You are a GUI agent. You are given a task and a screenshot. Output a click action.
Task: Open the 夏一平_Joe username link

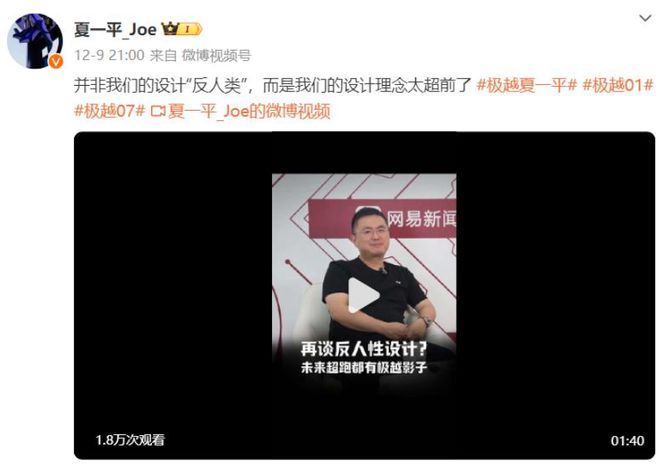pyautogui.click(x=115, y=29)
